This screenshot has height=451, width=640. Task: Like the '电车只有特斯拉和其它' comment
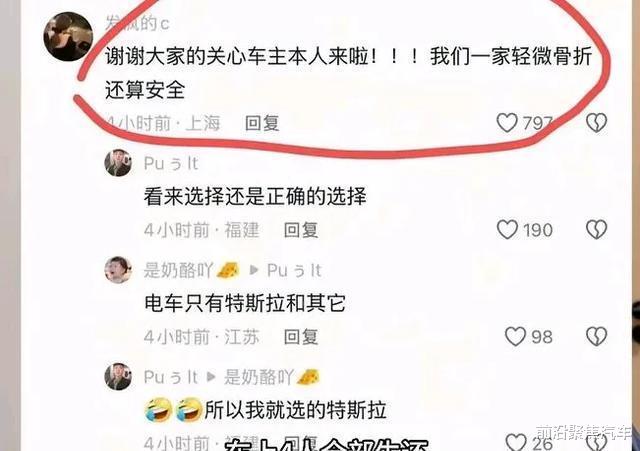pos(515,337)
